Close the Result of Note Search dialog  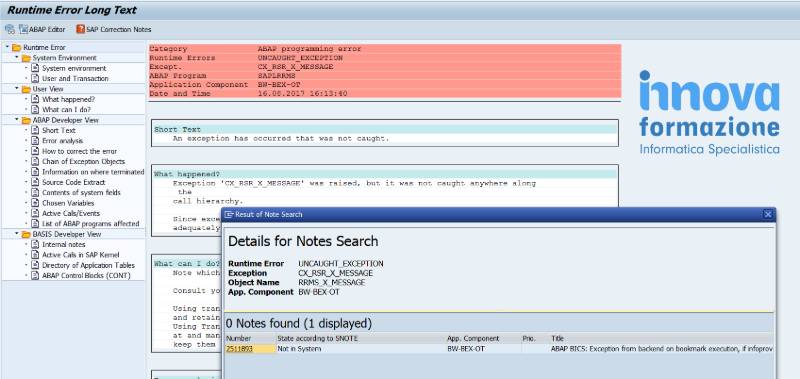click(x=767, y=215)
